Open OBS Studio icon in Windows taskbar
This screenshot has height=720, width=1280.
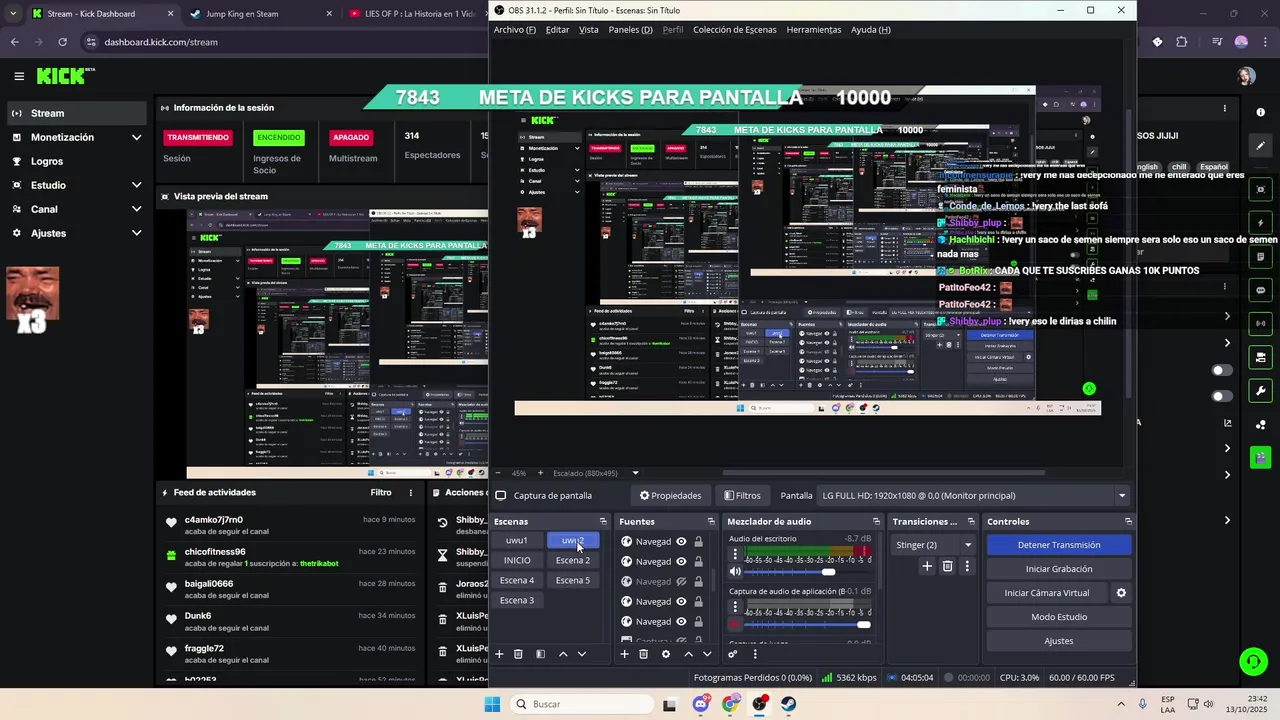(760, 704)
